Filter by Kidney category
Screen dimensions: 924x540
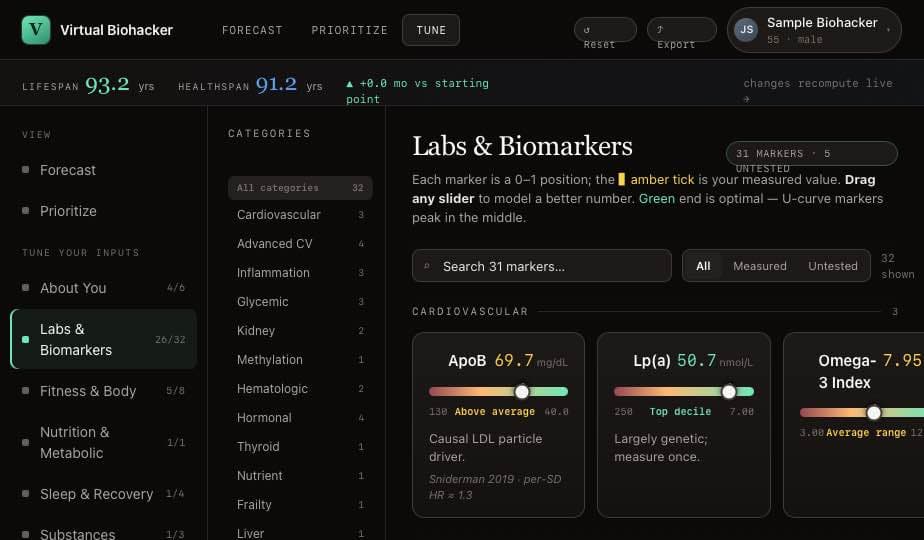pyautogui.click(x=300, y=331)
